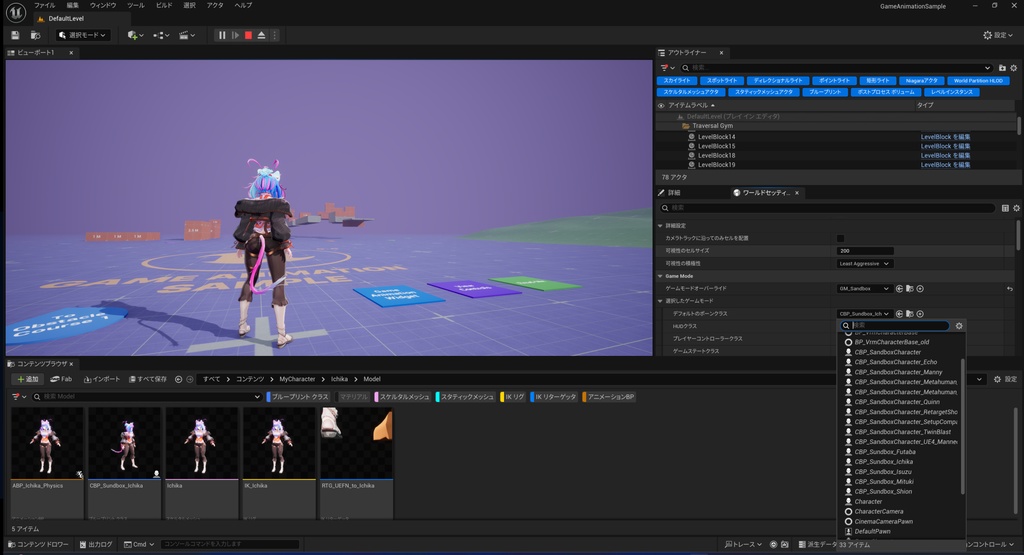
Task: Select CBP_Sundbox_Futaba in class list
Action: point(884,452)
